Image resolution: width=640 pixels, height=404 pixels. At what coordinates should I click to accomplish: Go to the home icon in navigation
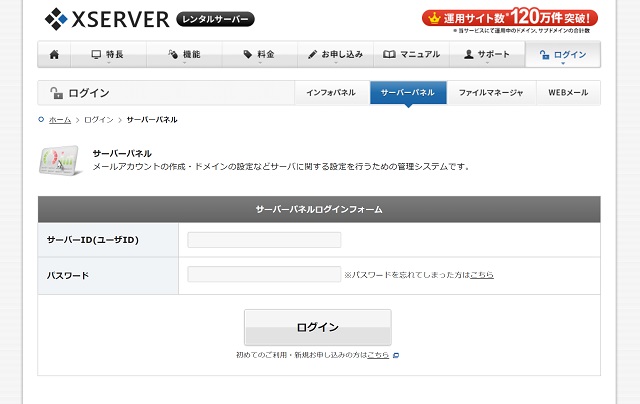tap(54, 54)
